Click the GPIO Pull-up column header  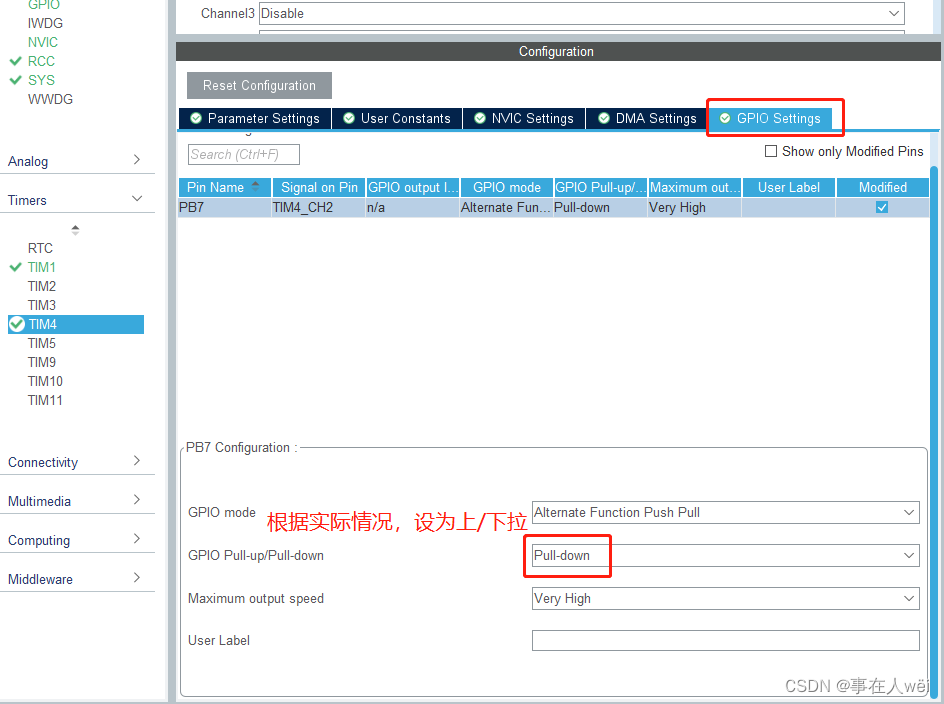(x=601, y=187)
